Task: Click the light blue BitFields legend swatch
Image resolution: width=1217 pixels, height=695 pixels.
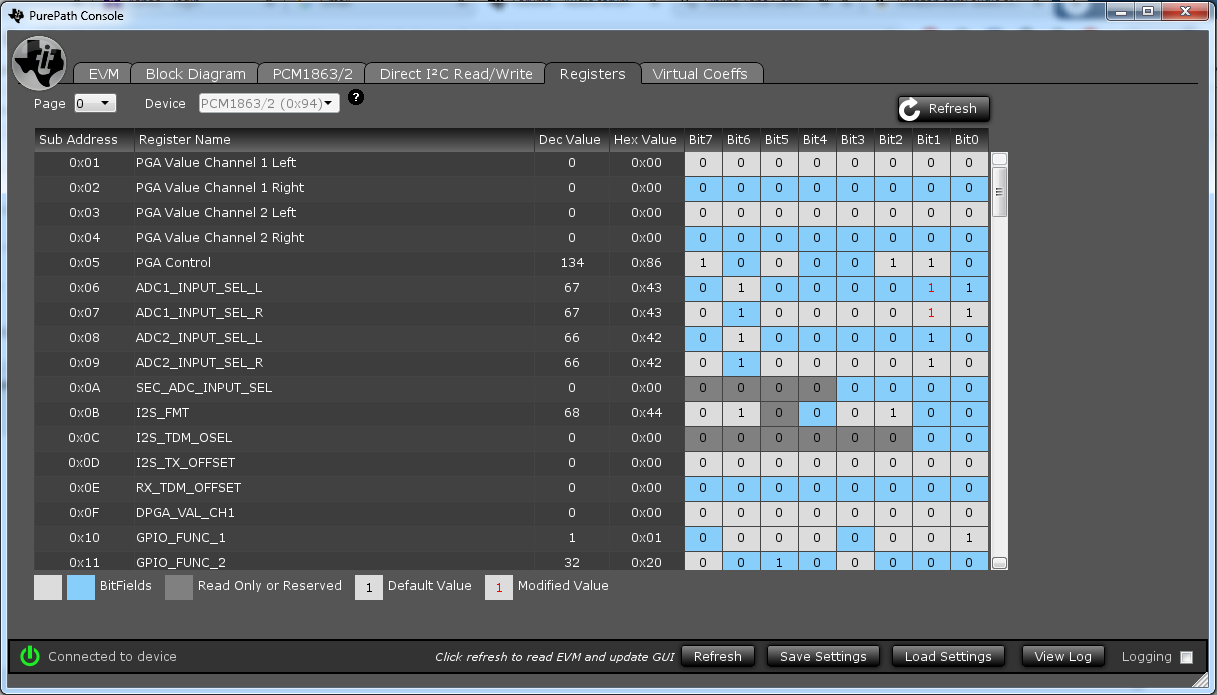Action: pyautogui.click(x=81, y=587)
